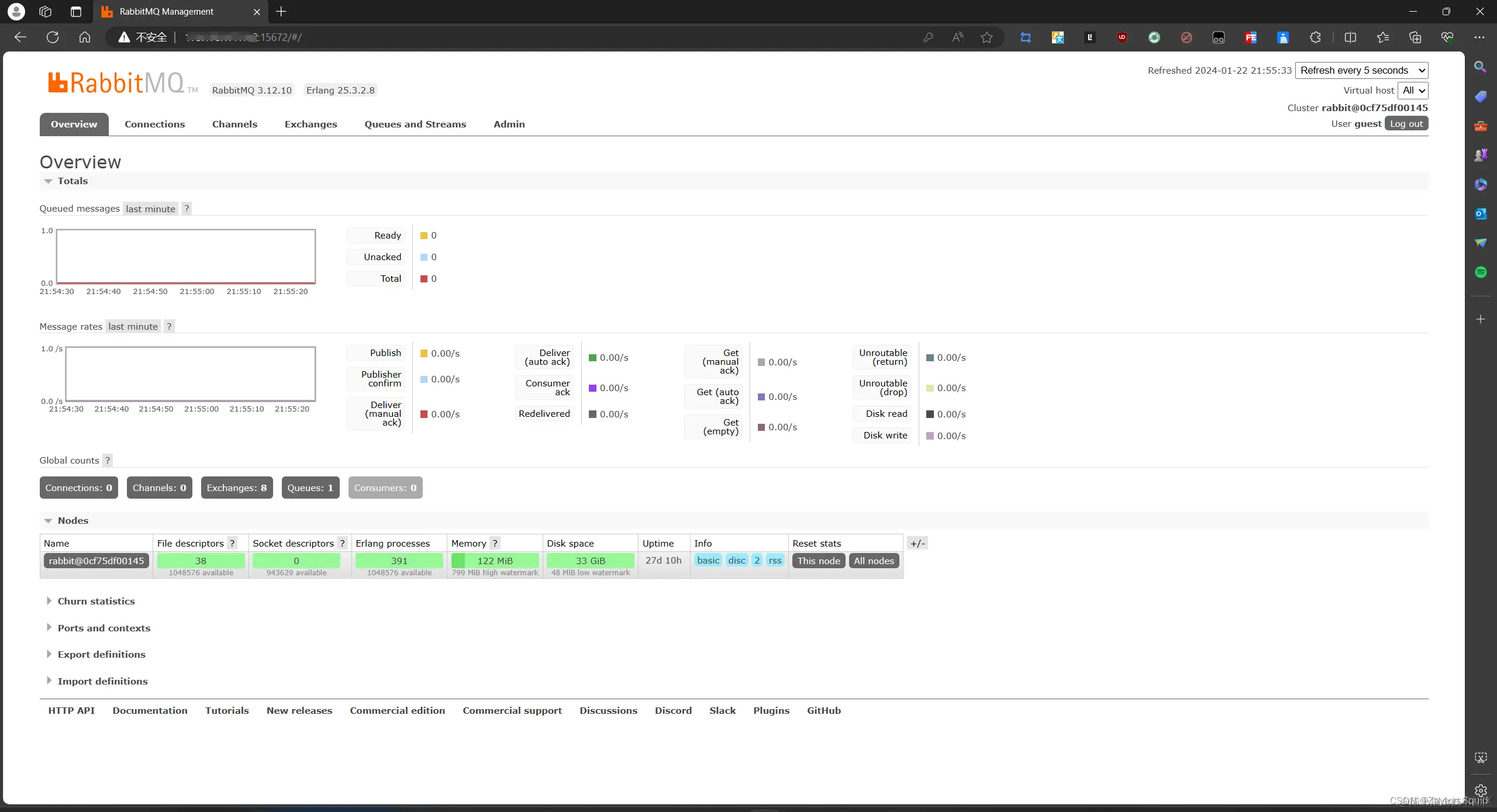Click the home page icon
The height and width of the screenshot is (812, 1497).
point(85,37)
